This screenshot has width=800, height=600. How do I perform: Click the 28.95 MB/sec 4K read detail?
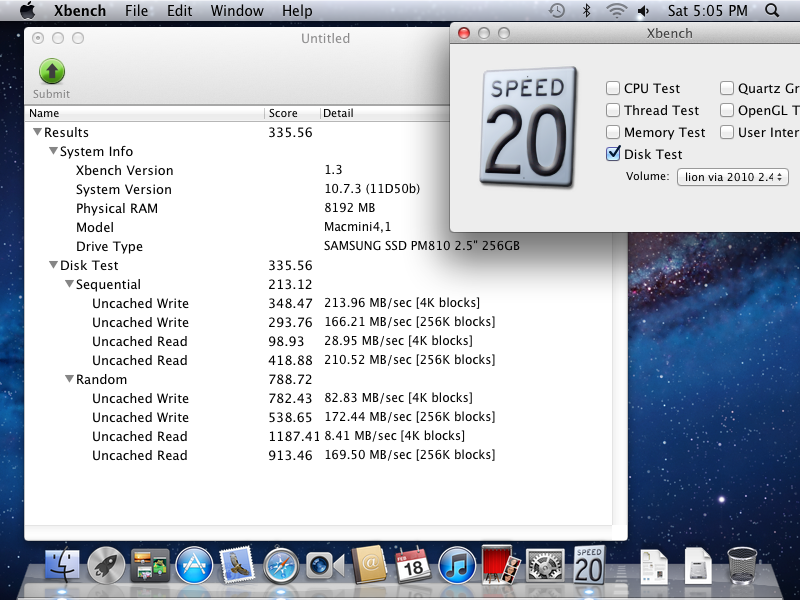398,340
